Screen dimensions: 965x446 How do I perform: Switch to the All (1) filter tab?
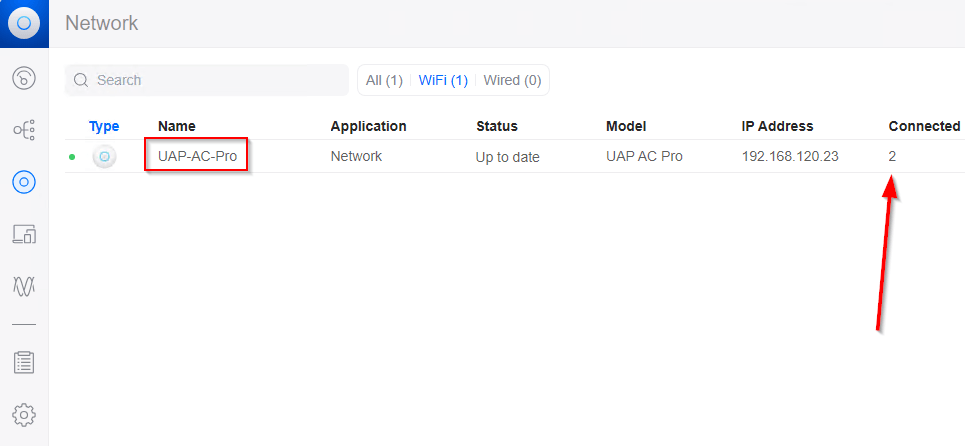pos(384,80)
